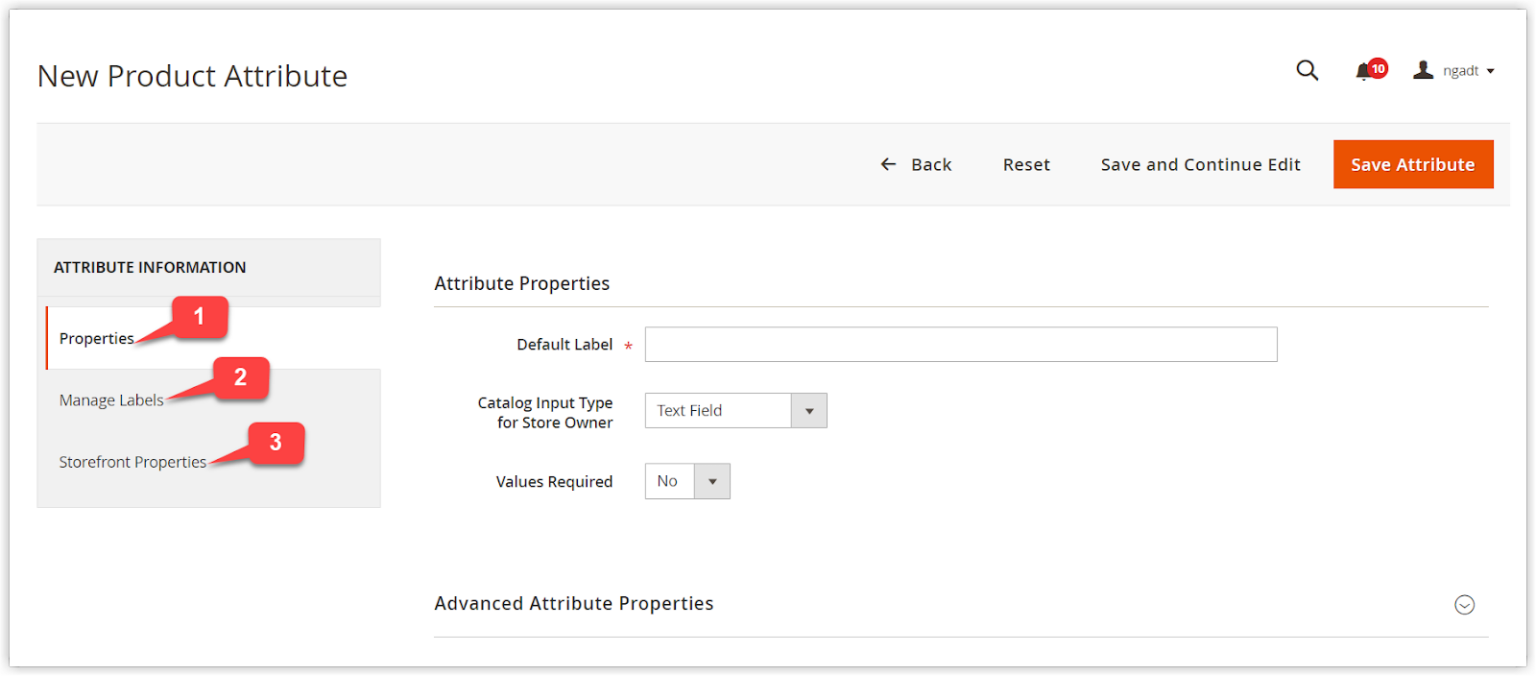Screen dimensions: 1536x676
Task: Click the user account icon
Action: click(1423, 69)
